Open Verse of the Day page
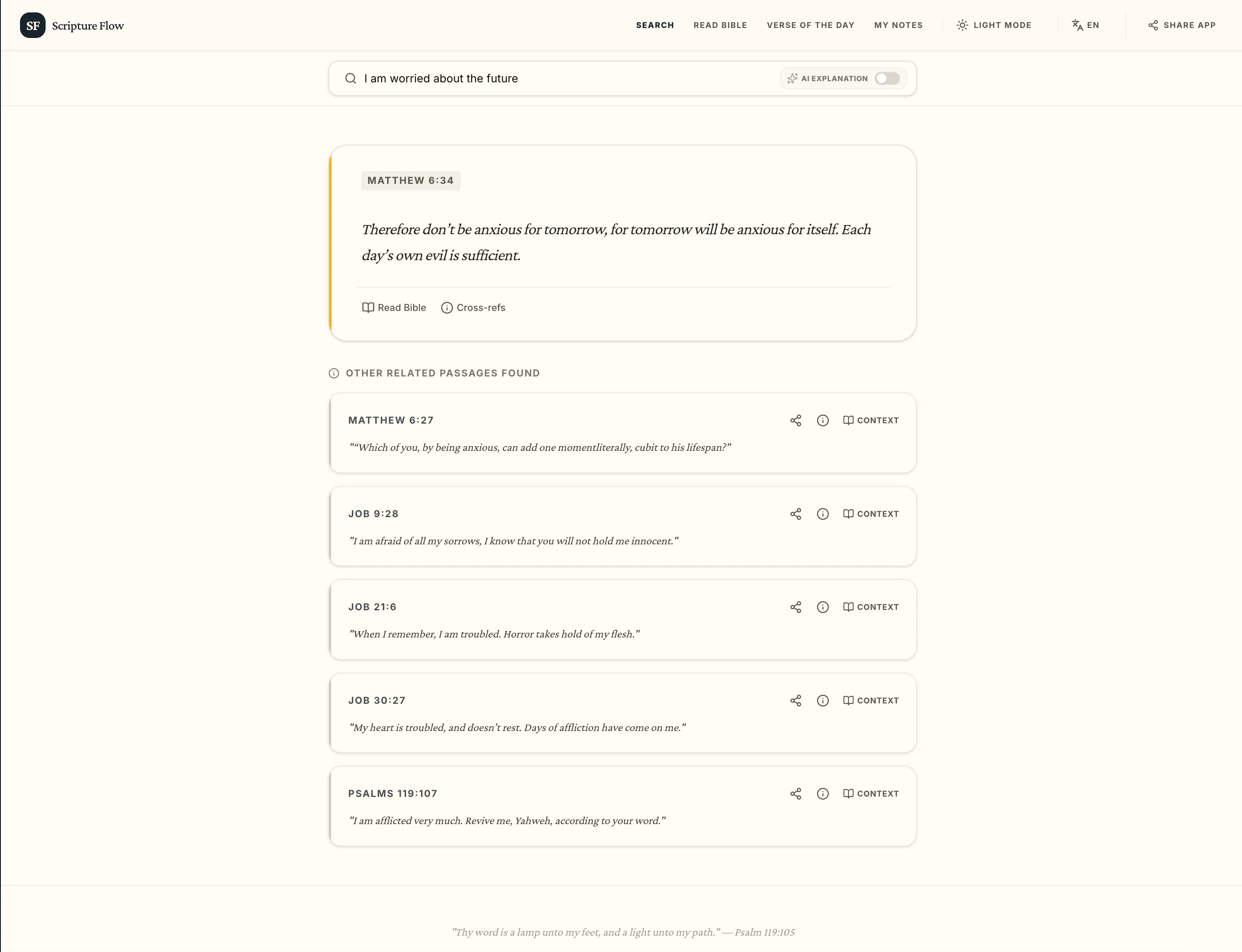The width and height of the screenshot is (1242, 952). 810,25
